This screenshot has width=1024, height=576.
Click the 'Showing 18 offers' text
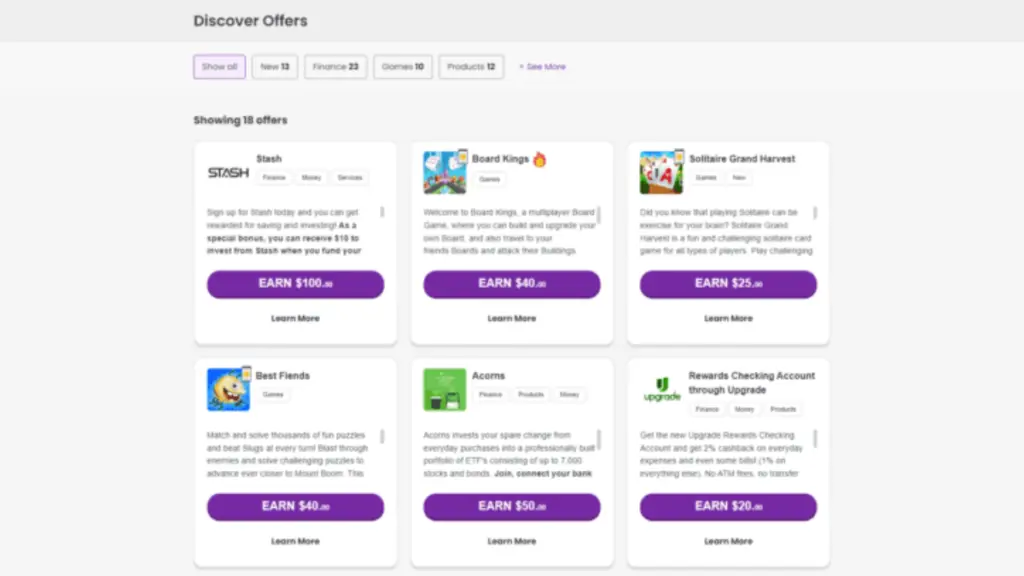240,120
